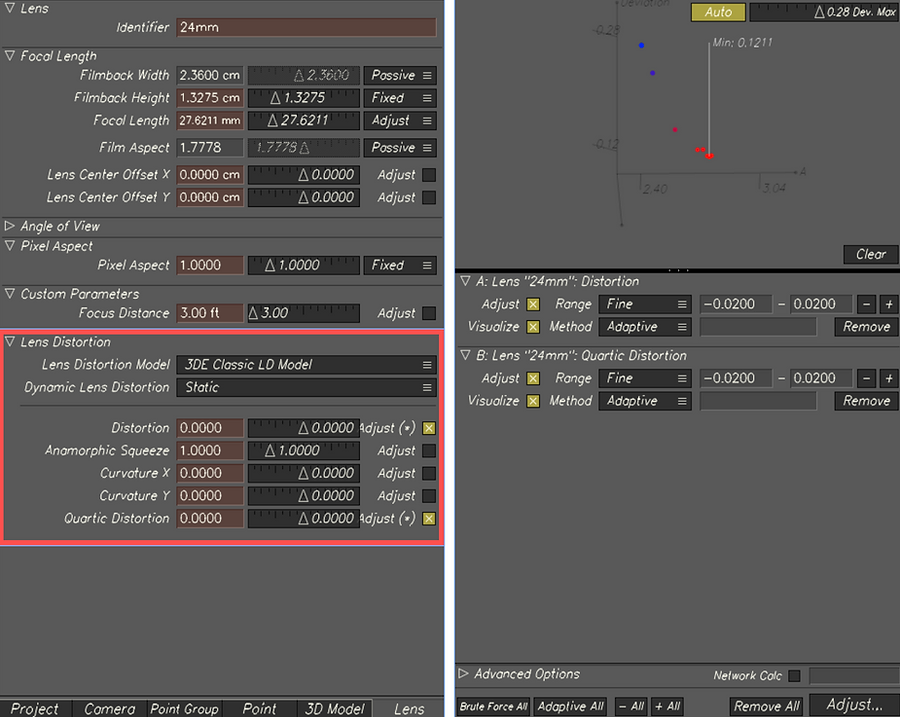Enable Adjust for Anamorphic Squeeze
The height and width of the screenshot is (717, 900).
coord(429,451)
